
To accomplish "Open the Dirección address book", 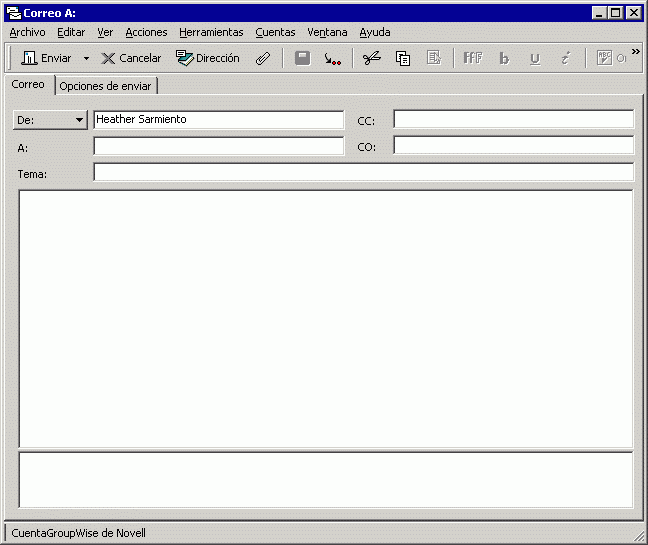I will click(207, 58).
